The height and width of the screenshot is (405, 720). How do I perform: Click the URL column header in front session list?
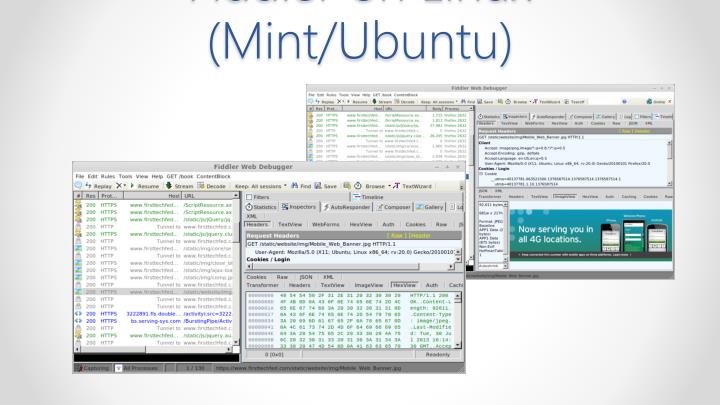[207, 196]
